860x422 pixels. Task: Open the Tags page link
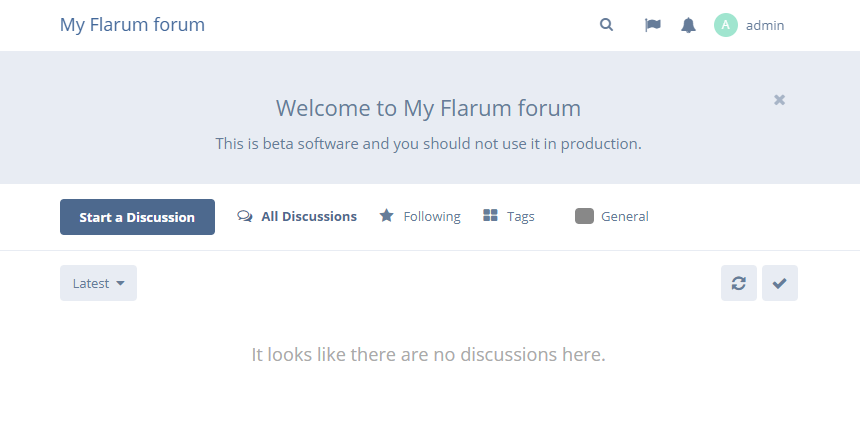pos(509,216)
